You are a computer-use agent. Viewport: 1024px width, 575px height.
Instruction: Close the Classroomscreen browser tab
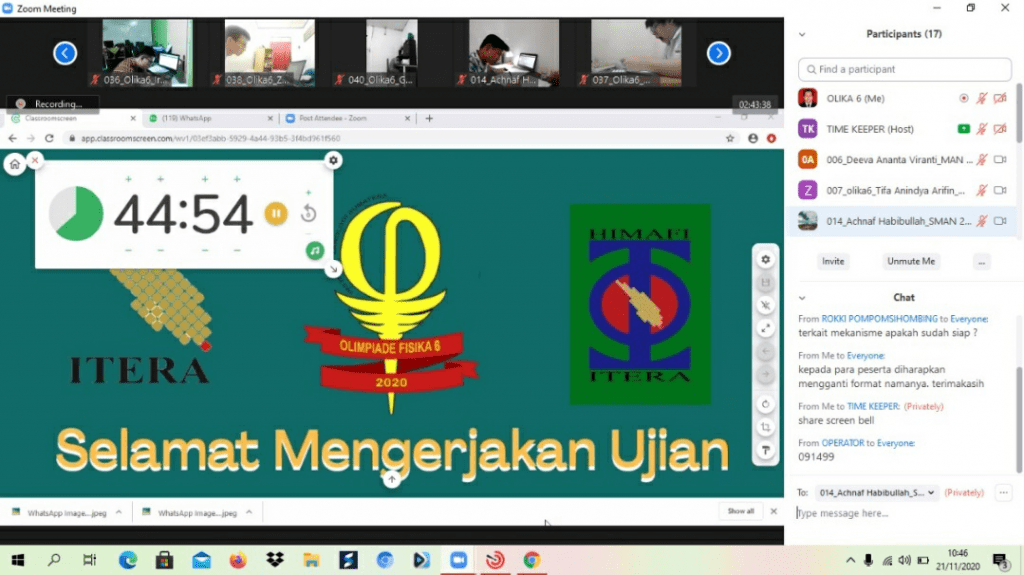tap(133, 118)
